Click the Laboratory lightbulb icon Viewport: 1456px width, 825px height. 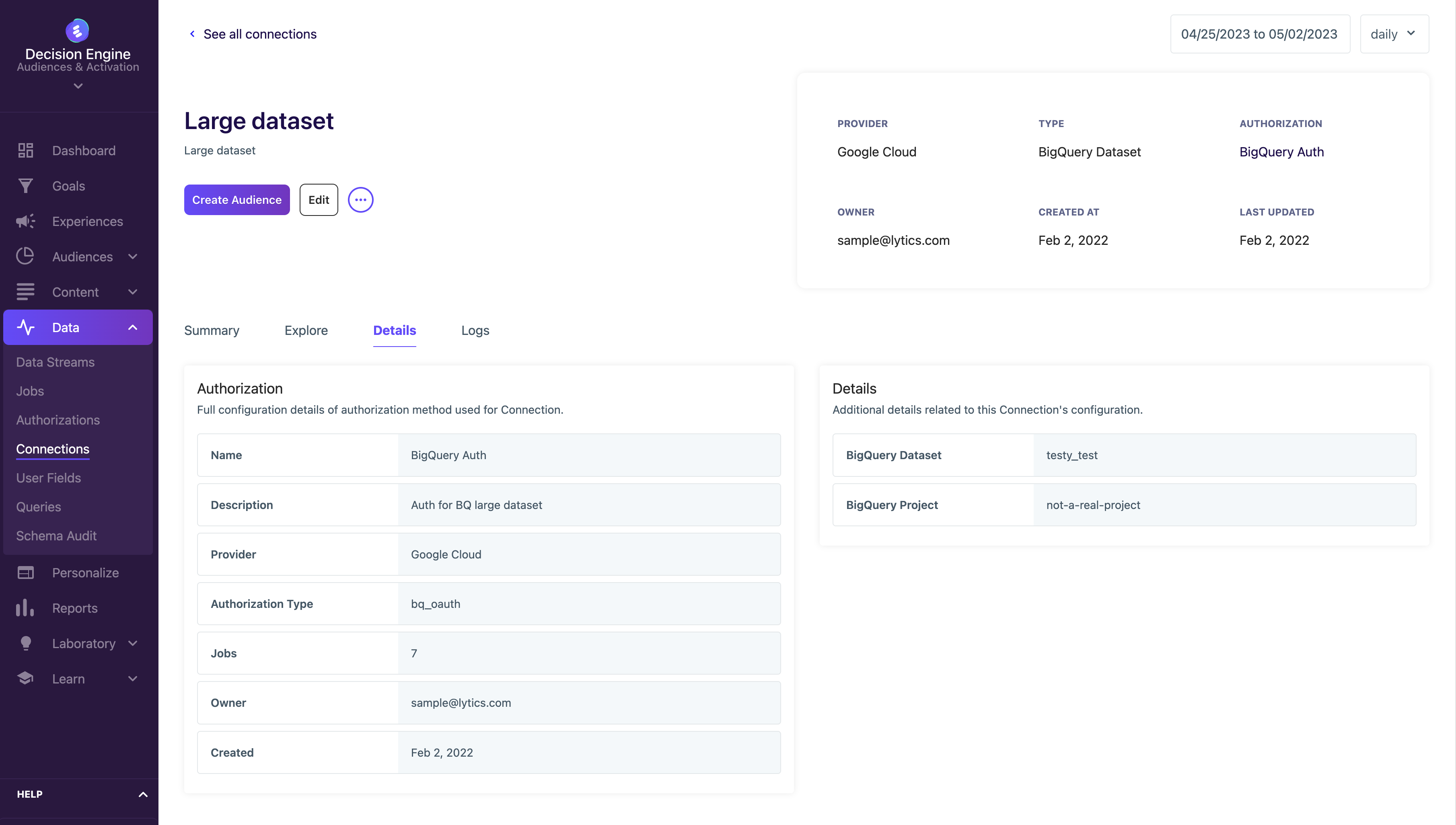click(x=25, y=644)
